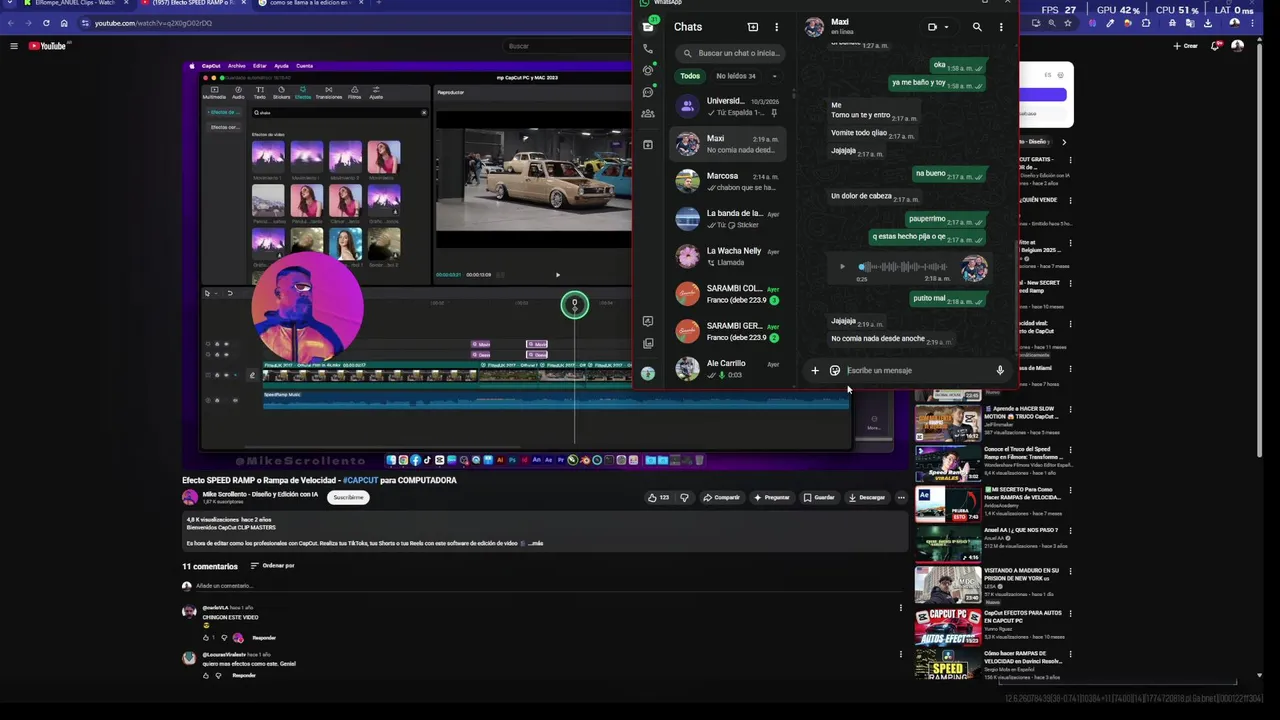Expand video description '...más'
The height and width of the screenshot is (720, 1280).
coord(535,543)
